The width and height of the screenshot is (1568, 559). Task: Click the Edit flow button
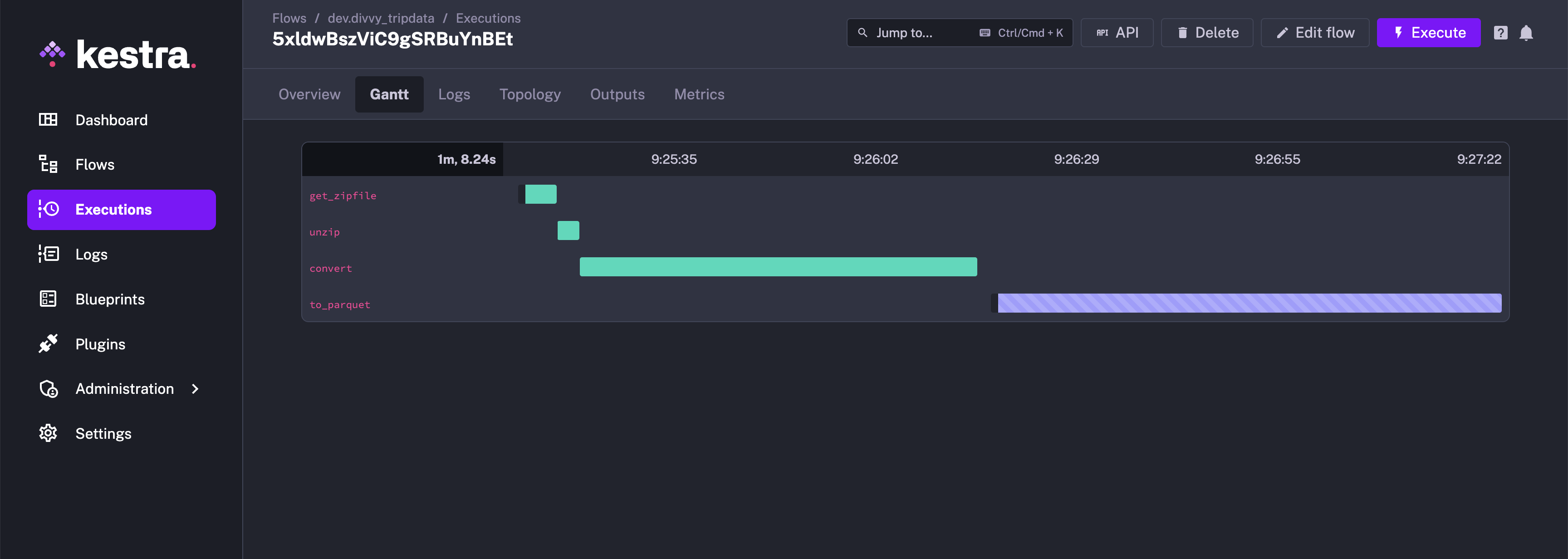[1315, 33]
